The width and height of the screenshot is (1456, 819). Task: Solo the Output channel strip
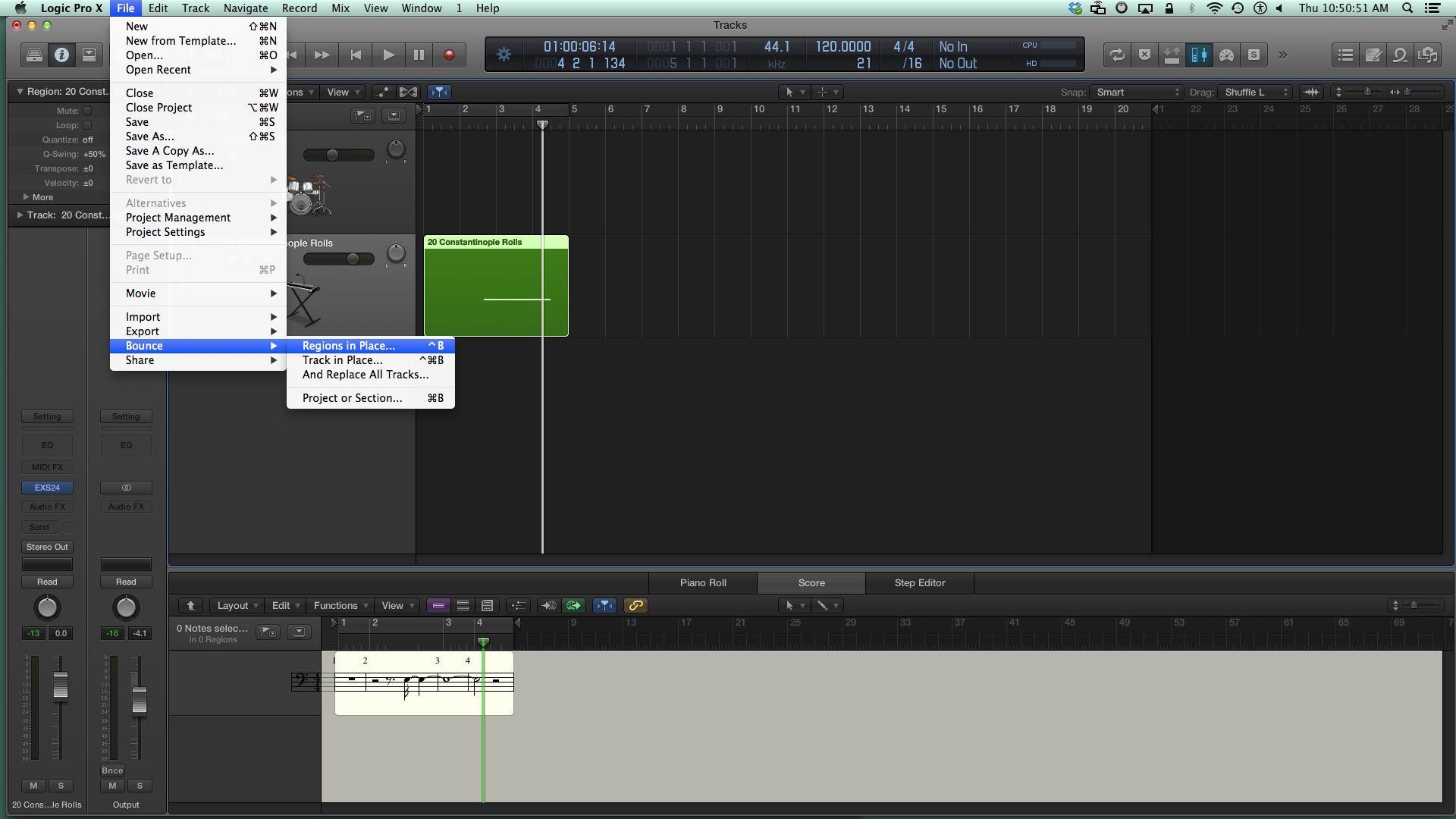coord(140,786)
